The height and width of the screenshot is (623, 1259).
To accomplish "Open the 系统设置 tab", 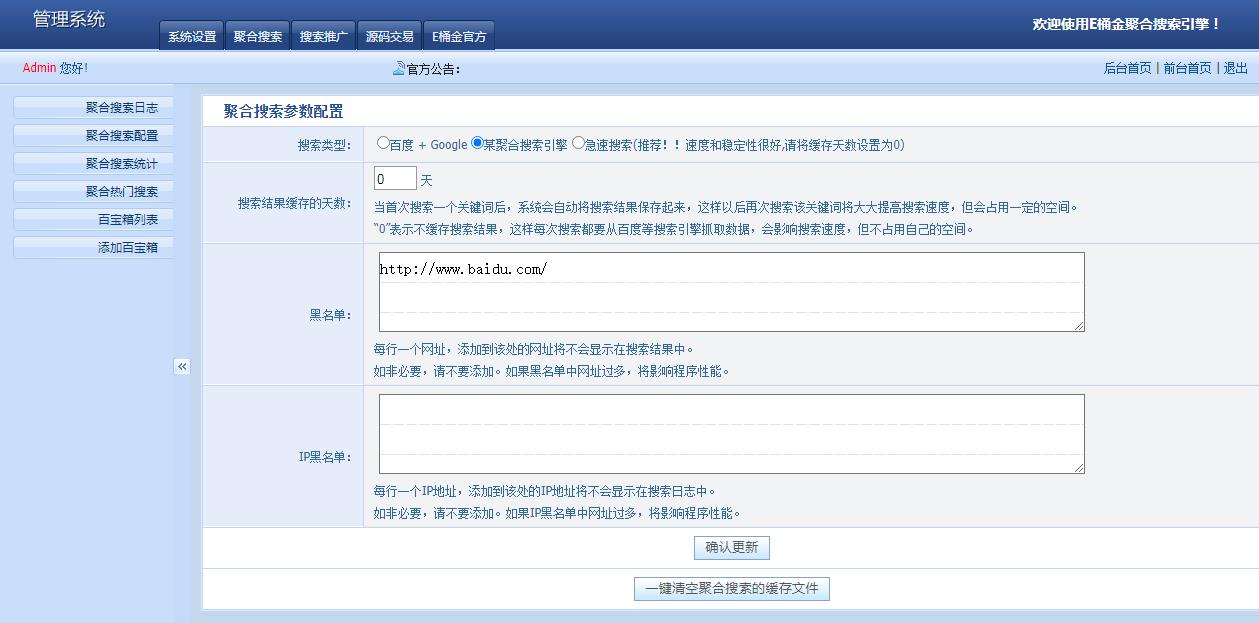I will tap(192, 36).
